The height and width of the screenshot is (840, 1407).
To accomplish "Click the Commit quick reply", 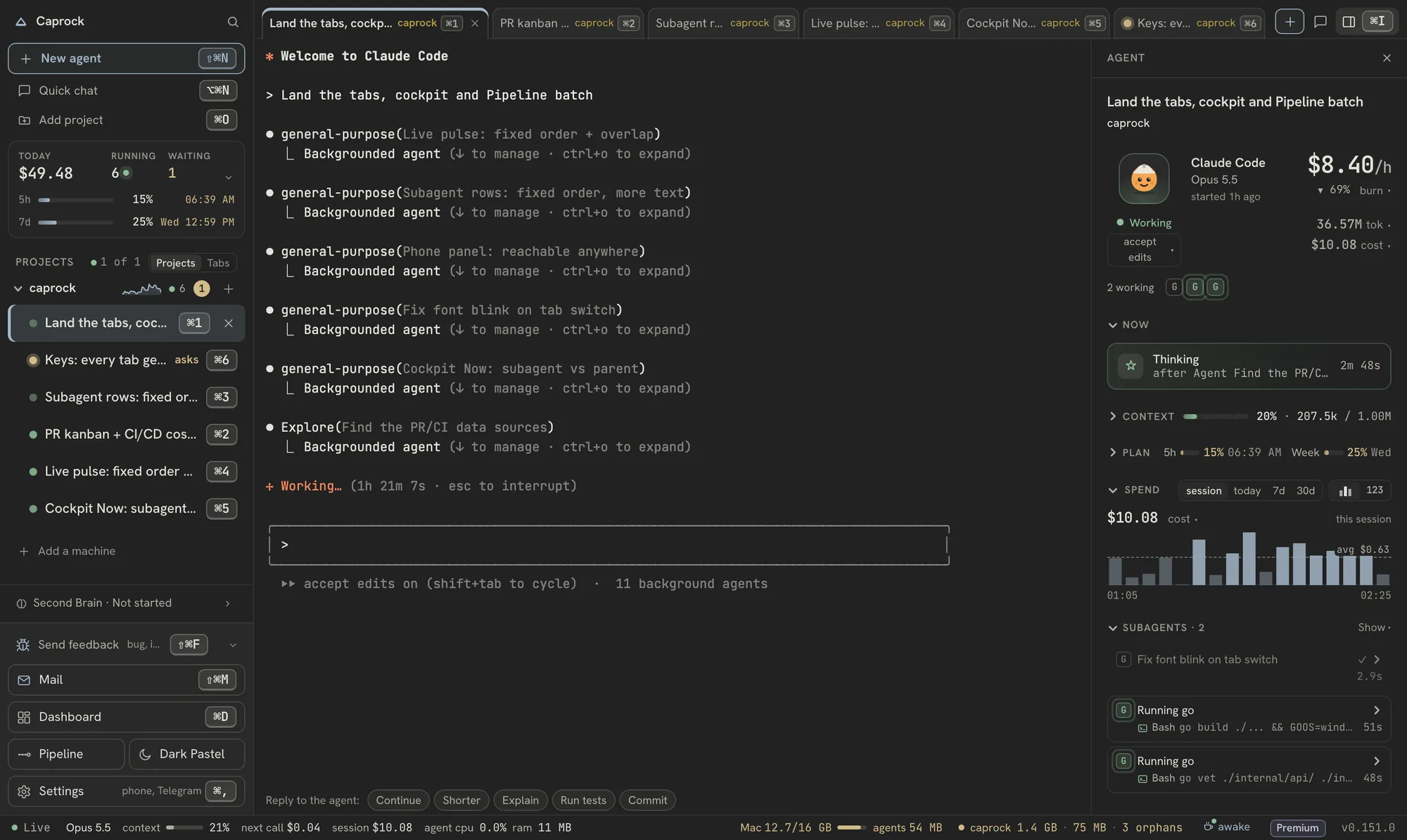I will tap(647, 800).
